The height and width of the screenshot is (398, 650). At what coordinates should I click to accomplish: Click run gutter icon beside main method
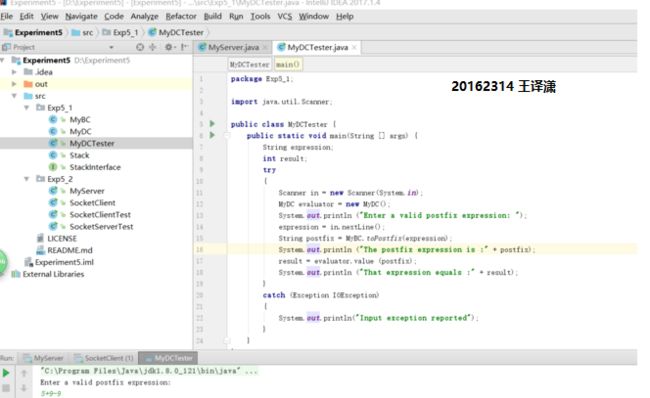point(212,135)
